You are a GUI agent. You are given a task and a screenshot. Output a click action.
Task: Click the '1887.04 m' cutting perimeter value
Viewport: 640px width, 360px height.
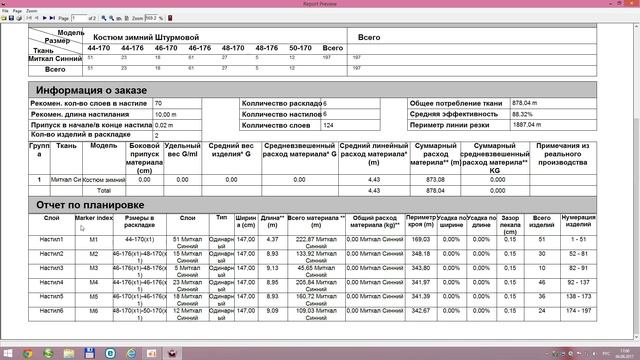point(527,125)
